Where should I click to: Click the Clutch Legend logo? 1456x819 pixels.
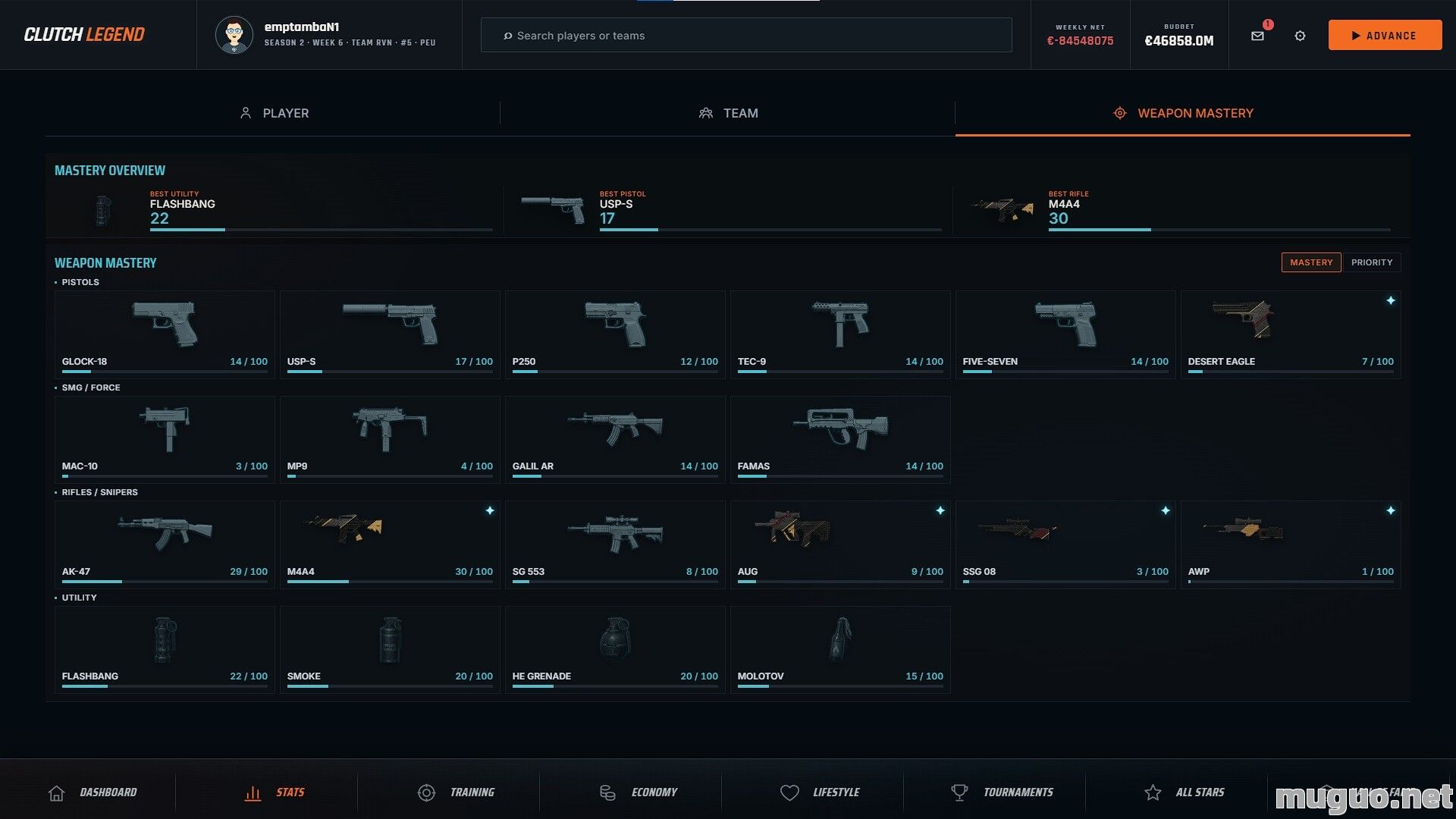coord(84,35)
